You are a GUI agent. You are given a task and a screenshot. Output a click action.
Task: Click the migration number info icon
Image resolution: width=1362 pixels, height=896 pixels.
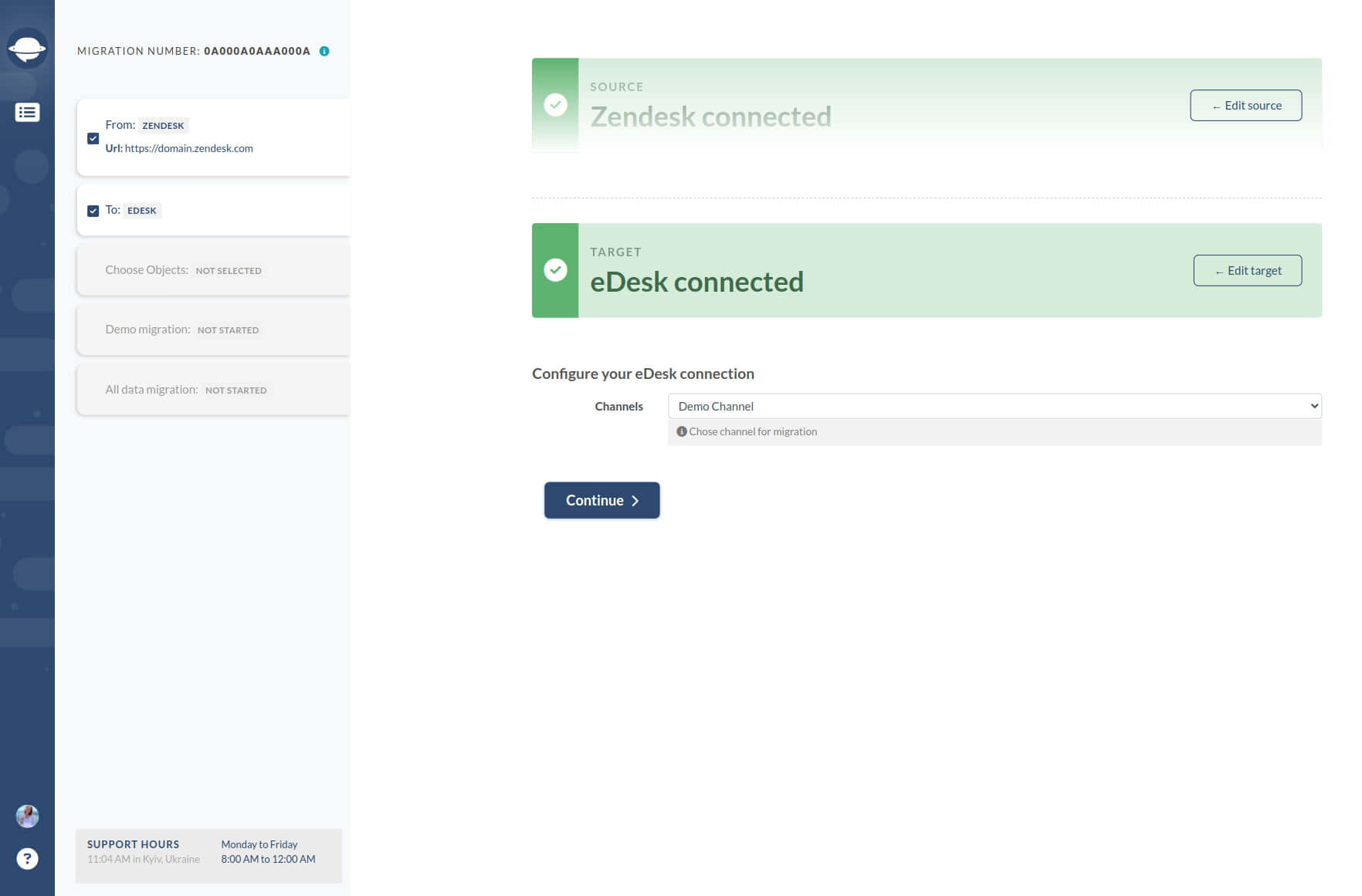(x=324, y=51)
